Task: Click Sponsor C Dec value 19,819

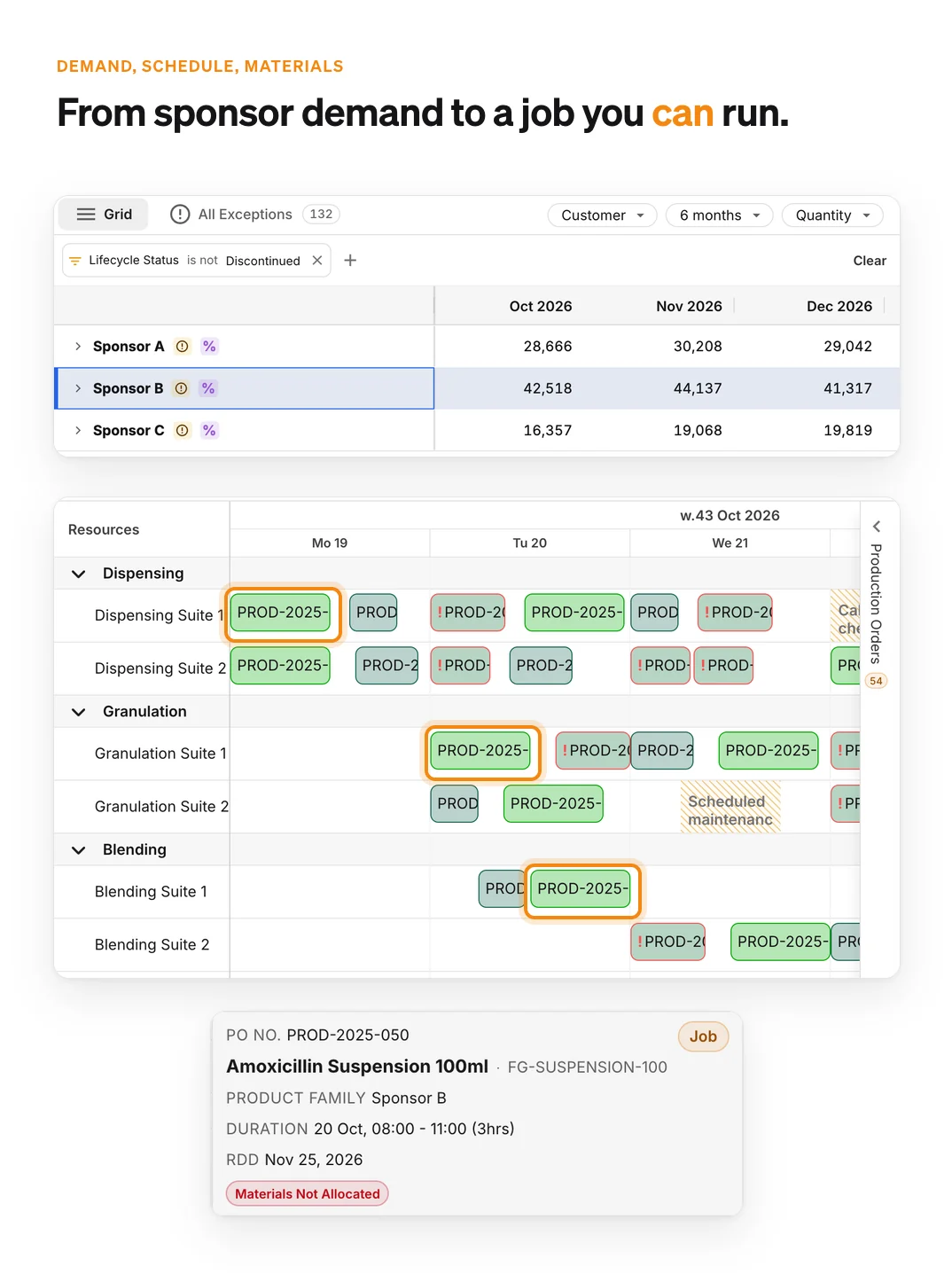Action: tap(847, 430)
